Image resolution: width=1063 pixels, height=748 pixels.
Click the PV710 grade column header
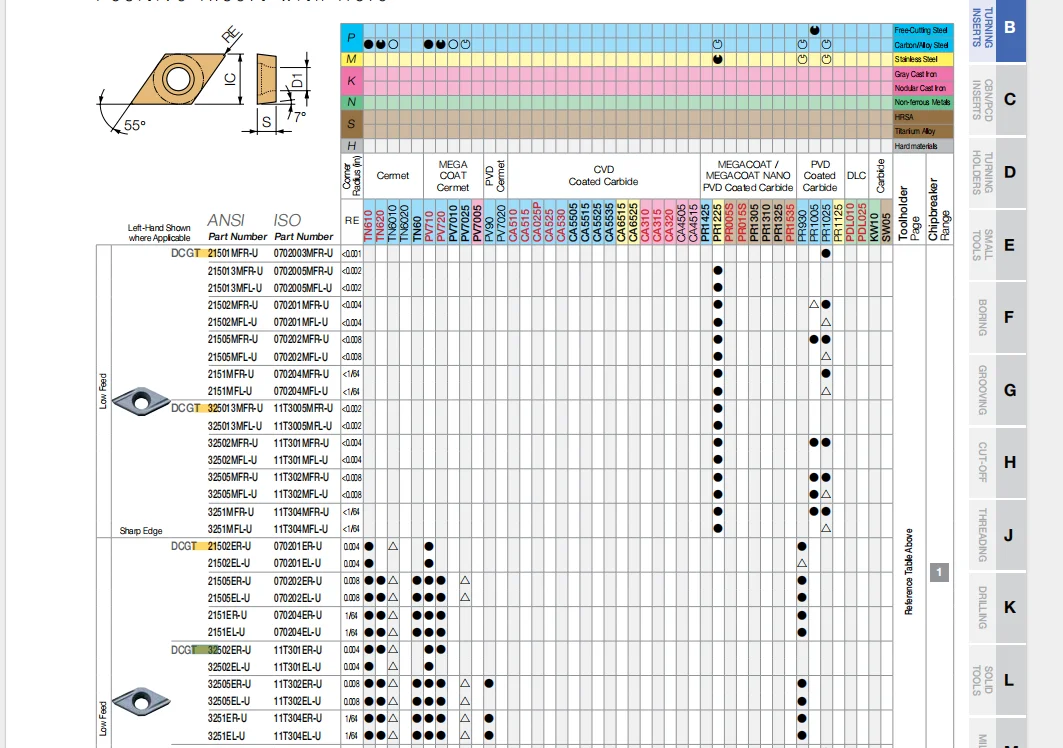pos(428,221)
